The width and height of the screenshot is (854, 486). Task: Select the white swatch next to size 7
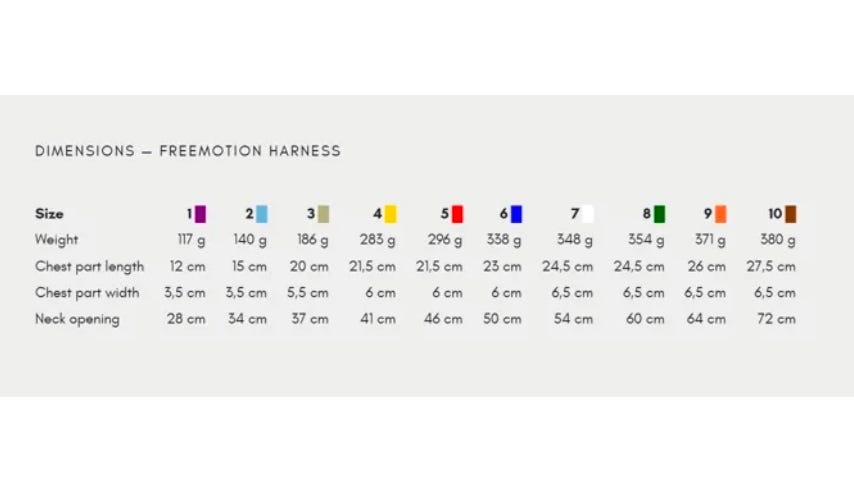pos(588,214)
